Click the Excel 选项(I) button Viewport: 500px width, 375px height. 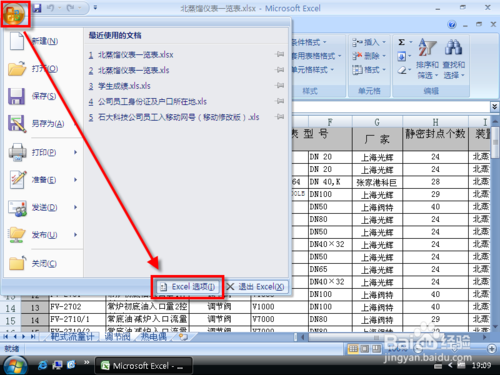188,287
